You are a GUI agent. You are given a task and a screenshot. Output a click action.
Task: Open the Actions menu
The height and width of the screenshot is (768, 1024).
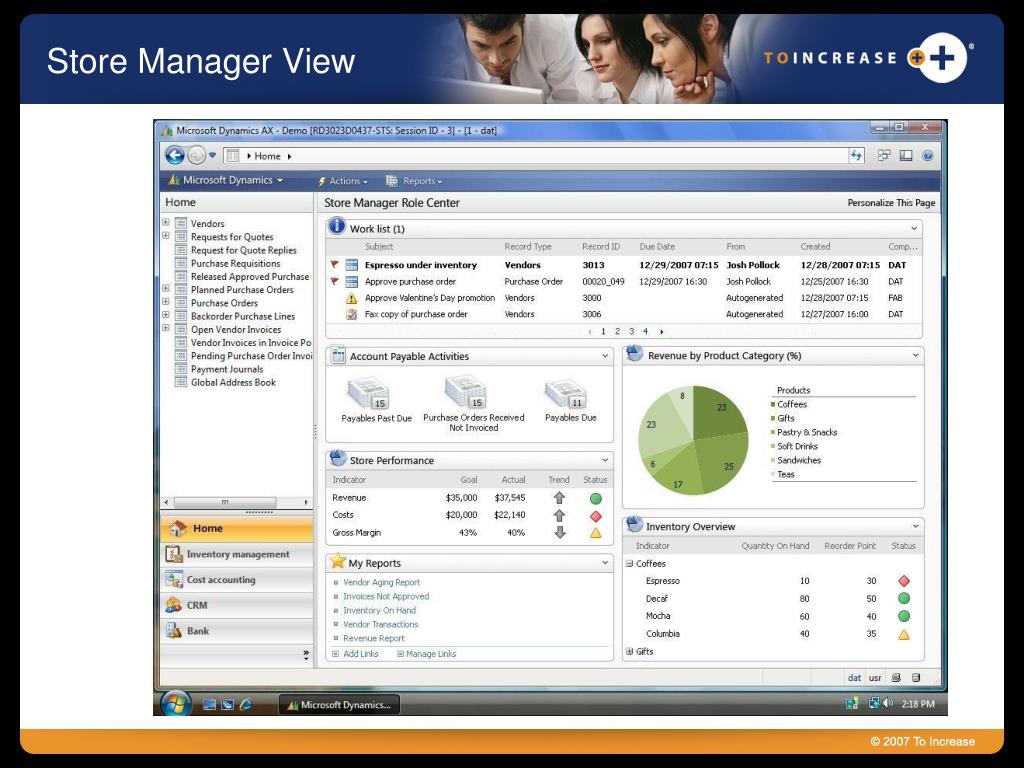click(x=343, y=181)
